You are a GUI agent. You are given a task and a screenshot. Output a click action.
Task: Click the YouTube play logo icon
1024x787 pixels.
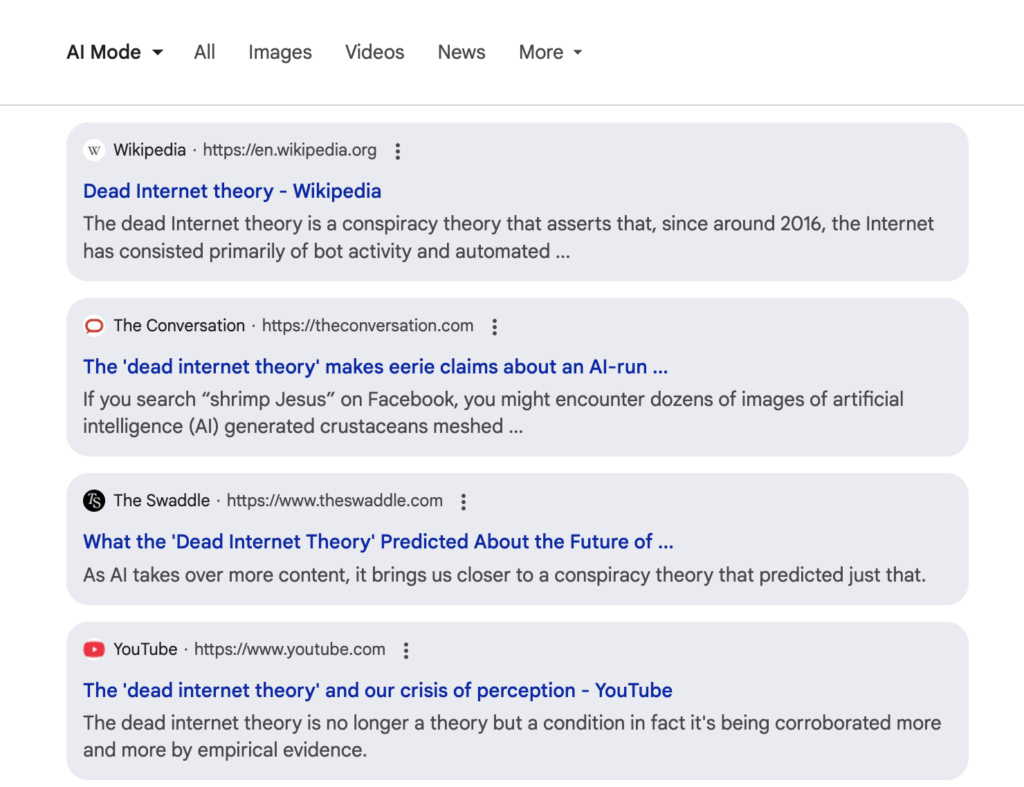pos(94,650)
